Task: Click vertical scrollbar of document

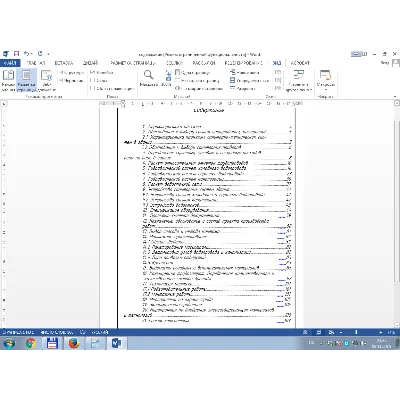Action: [x=397, y=200]
